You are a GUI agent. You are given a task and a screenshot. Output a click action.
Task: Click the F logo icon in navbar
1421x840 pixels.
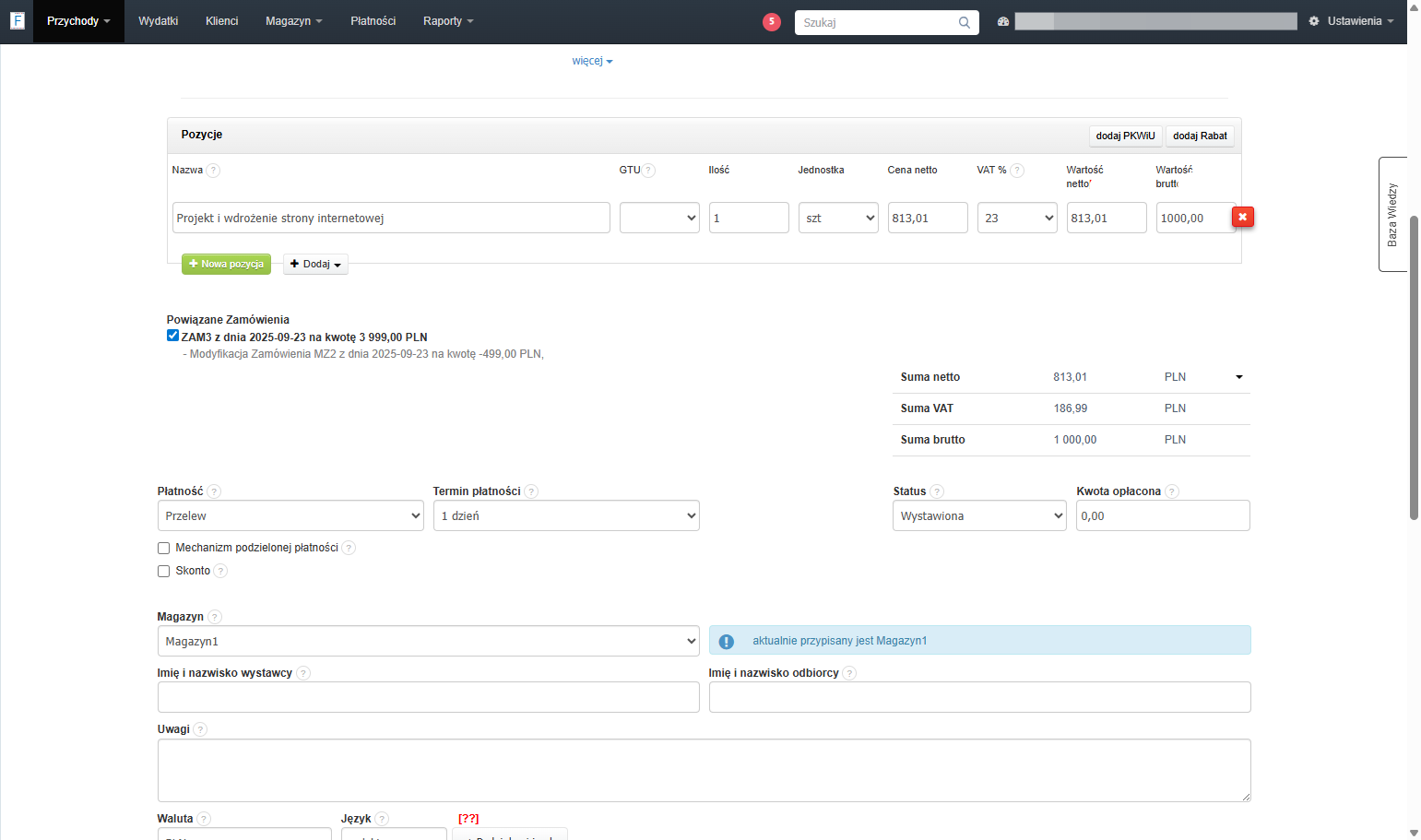tap(17, 20)
